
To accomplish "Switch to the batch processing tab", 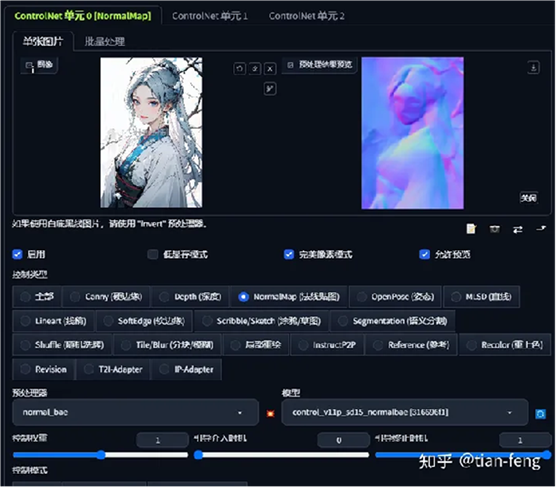I will [x=105, y=41].
